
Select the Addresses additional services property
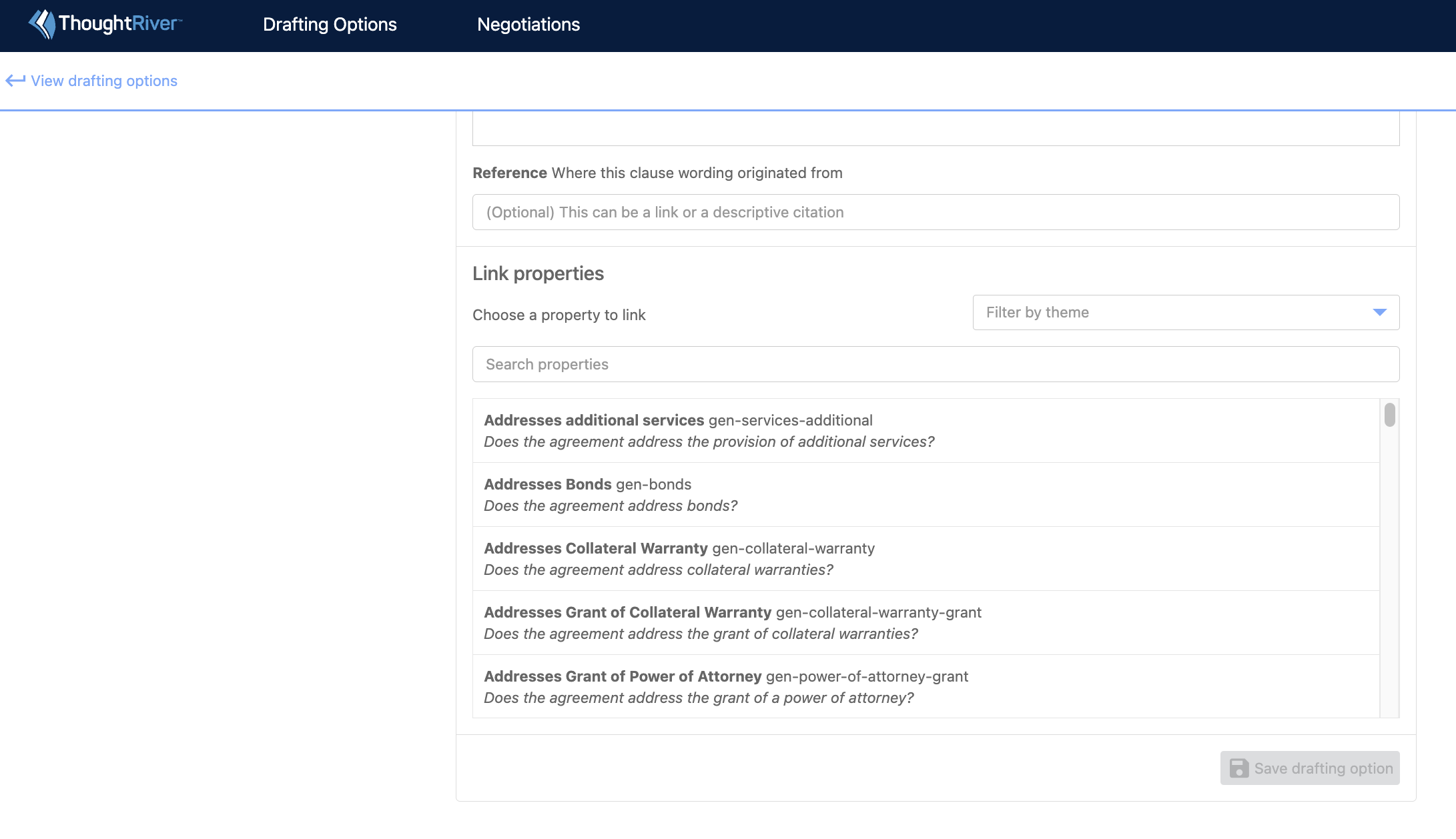tap(926, 431)
